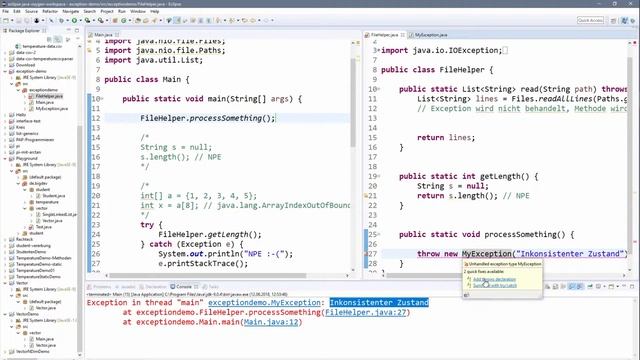The image size is (640, 360).
Task: Open the File menu
Action: pos(5,11)
